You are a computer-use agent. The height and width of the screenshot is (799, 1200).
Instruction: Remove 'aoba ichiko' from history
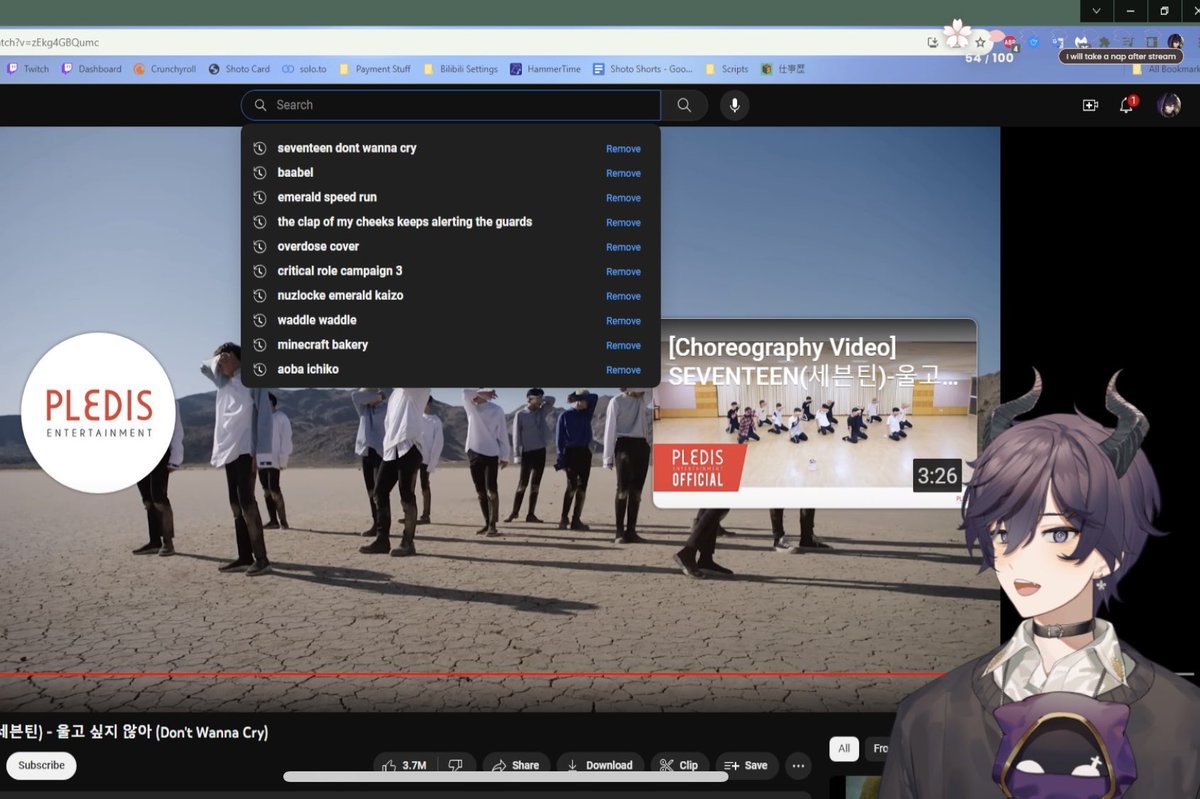(623, 370)
